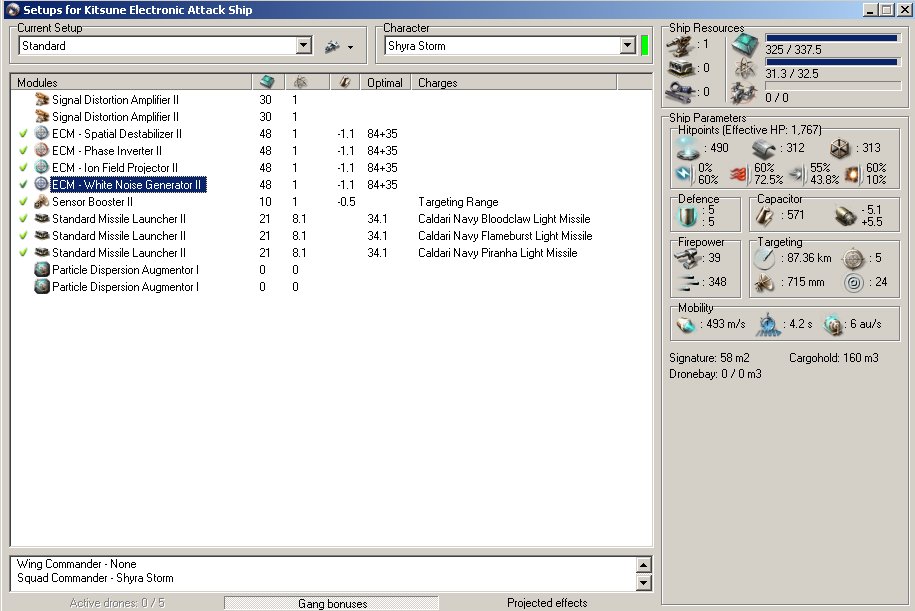Viewport: 915px width, 611px height.
Task: Click the ECM Phase Inverter II module icon
Action: (x=41, y=150)
